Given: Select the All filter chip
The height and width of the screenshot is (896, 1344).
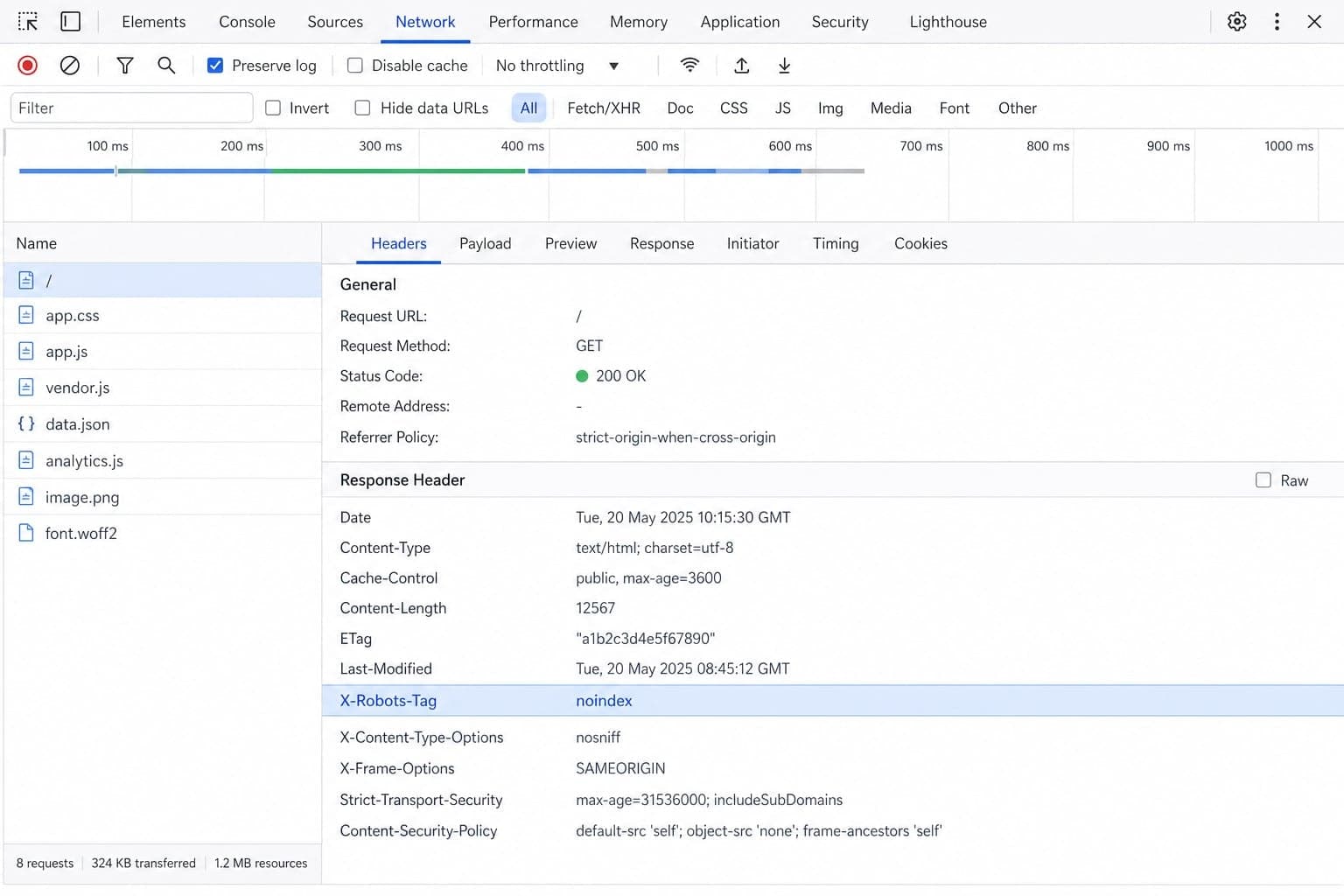Looking at the screenshot, I should tap(529, 108).
